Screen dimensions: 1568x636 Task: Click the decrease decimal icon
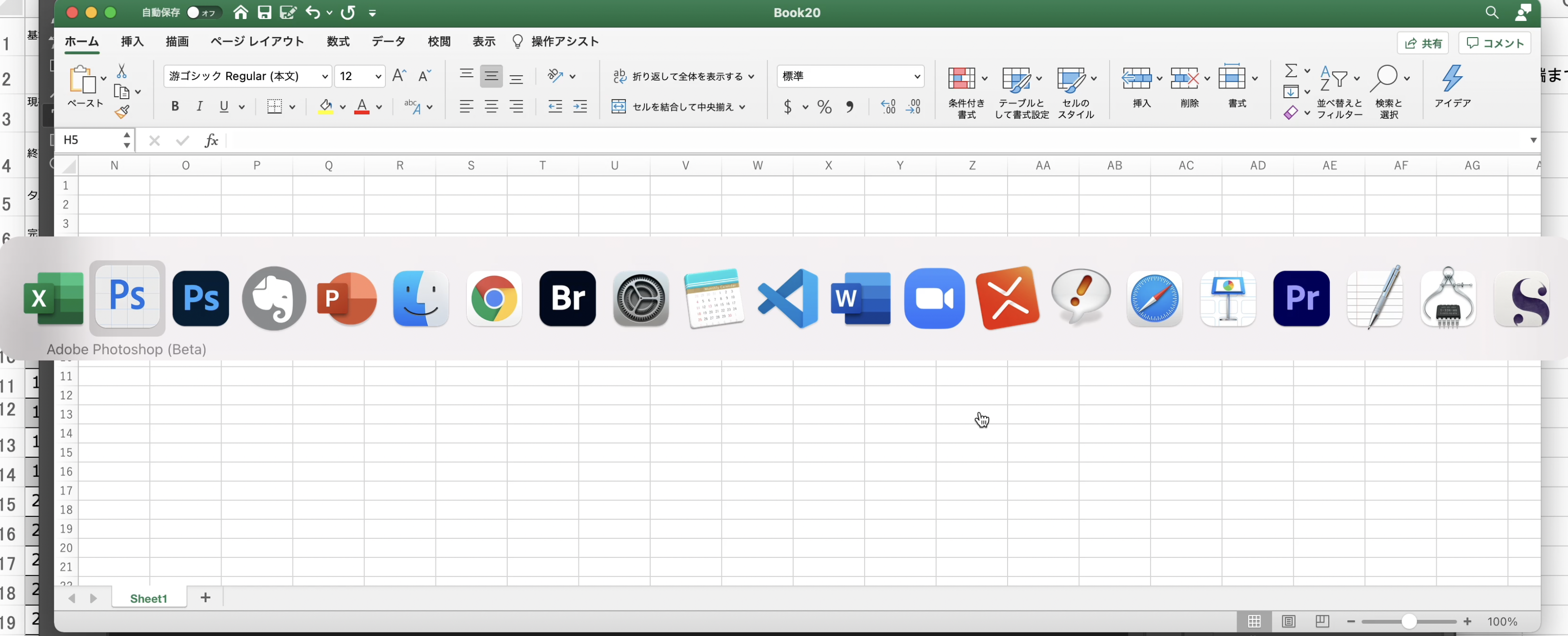point(913,107)
